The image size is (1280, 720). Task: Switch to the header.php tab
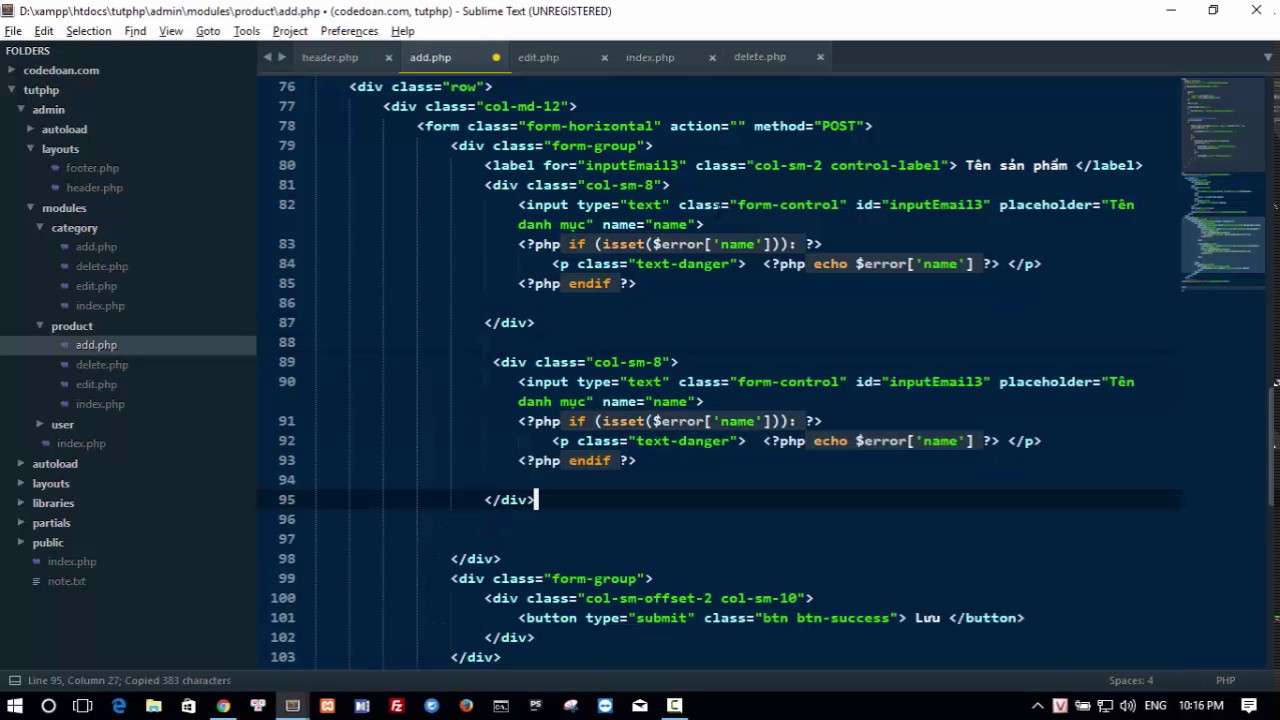[330, 58]
